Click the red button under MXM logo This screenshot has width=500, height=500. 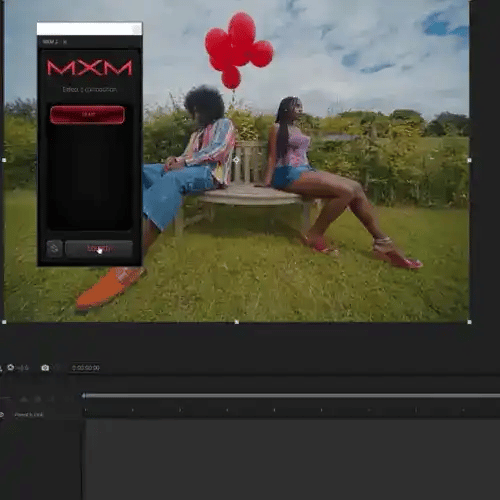(x=88, y=115)
